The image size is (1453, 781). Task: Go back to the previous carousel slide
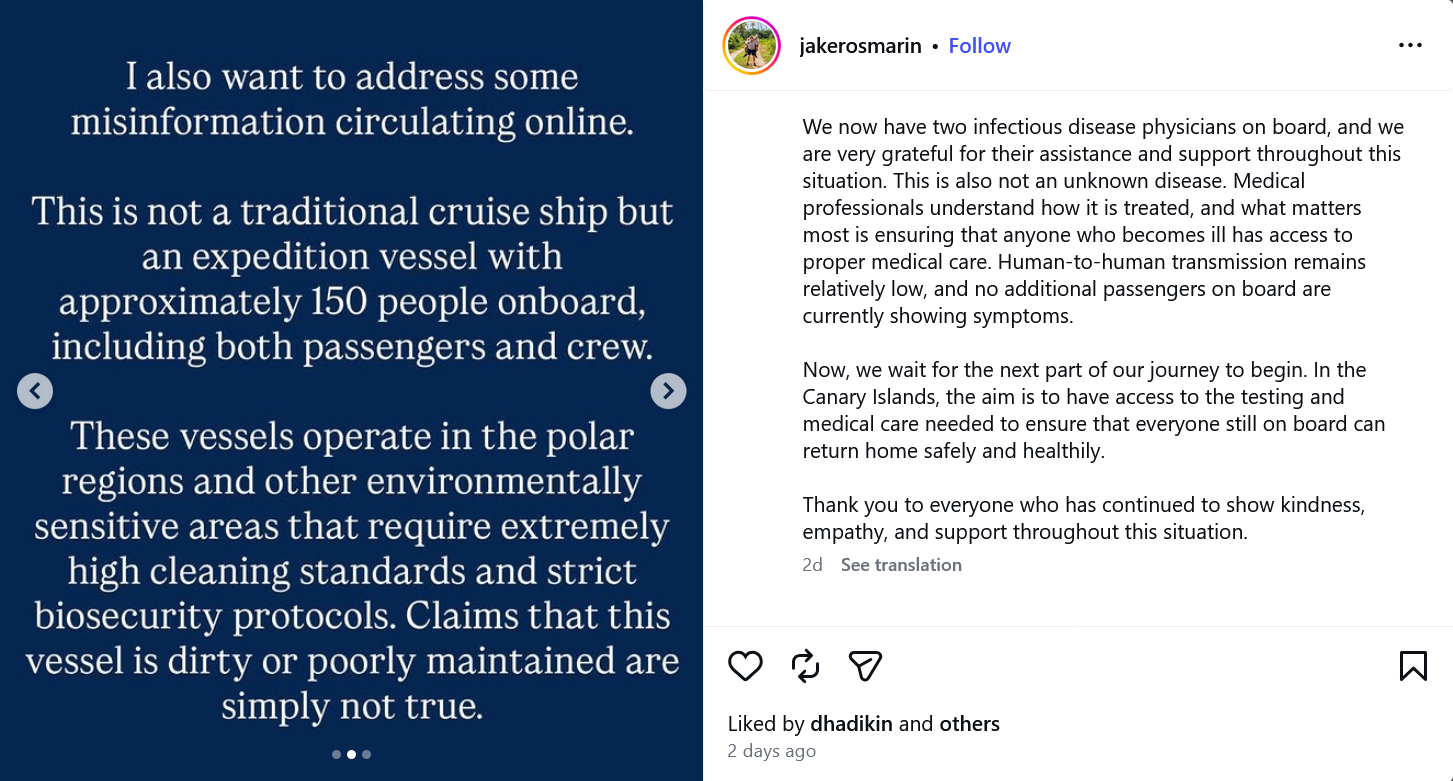tap(35, 390)
